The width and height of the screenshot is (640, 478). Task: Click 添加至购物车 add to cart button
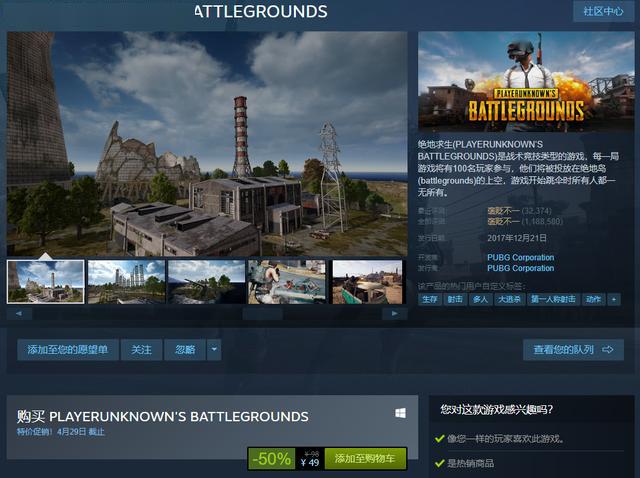pos(365,459)
